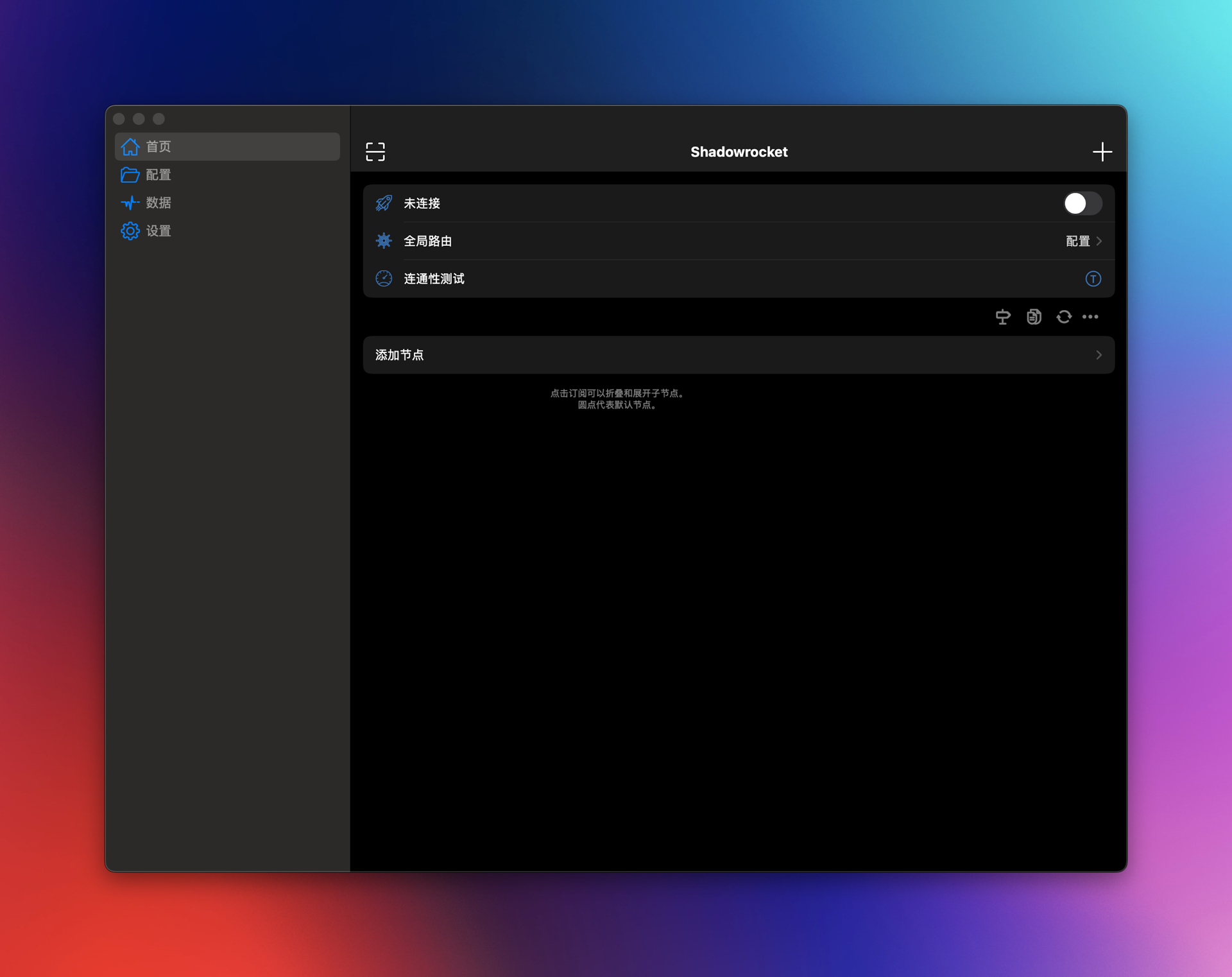This screenshot has width=1232, height=977.
Task: Click the chevron on 添加节点 row
Action: tap(1099, 354)
